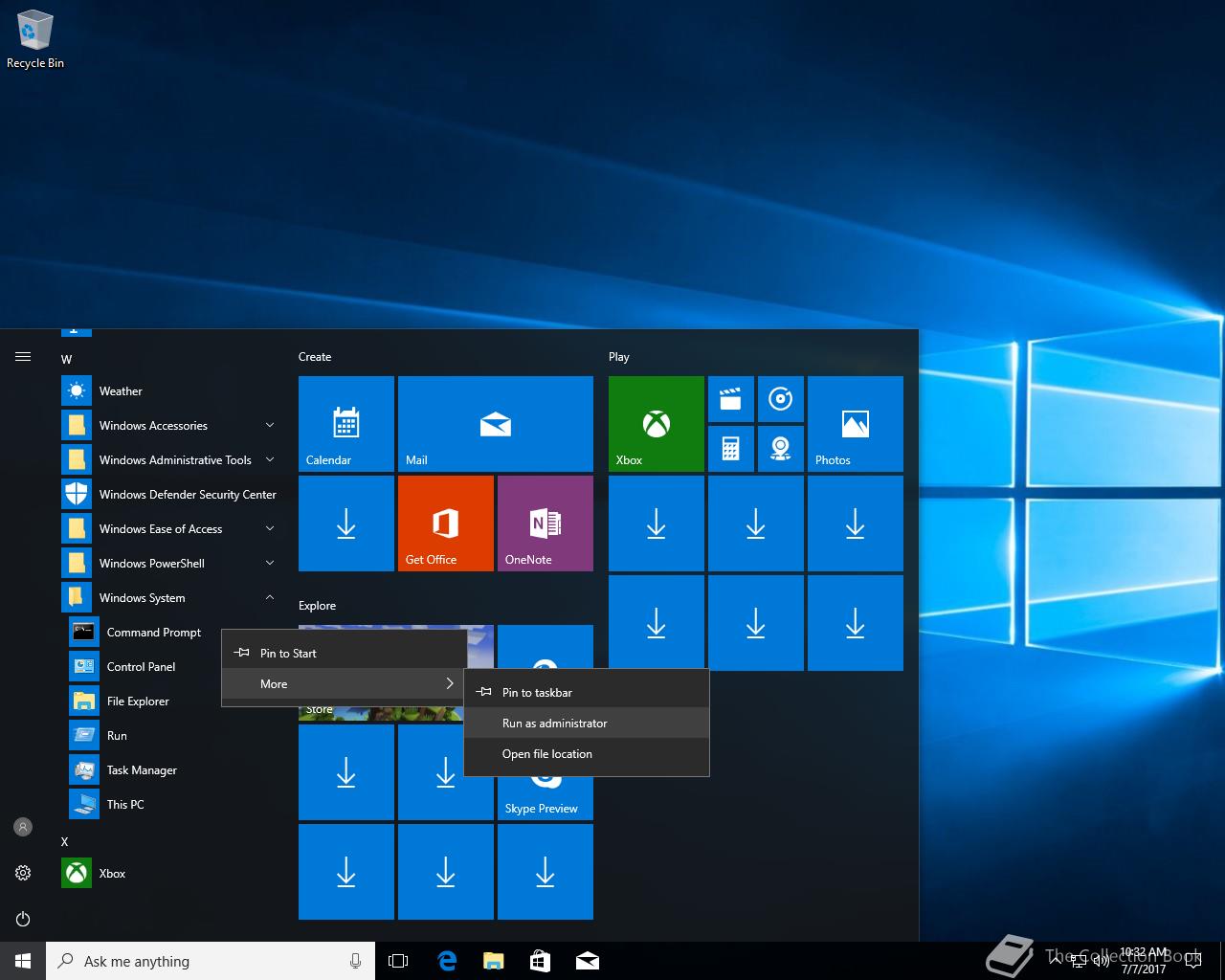Open Command Prompt from Windows System
This screenshot has height=980, width=1225.
(154, 632)
